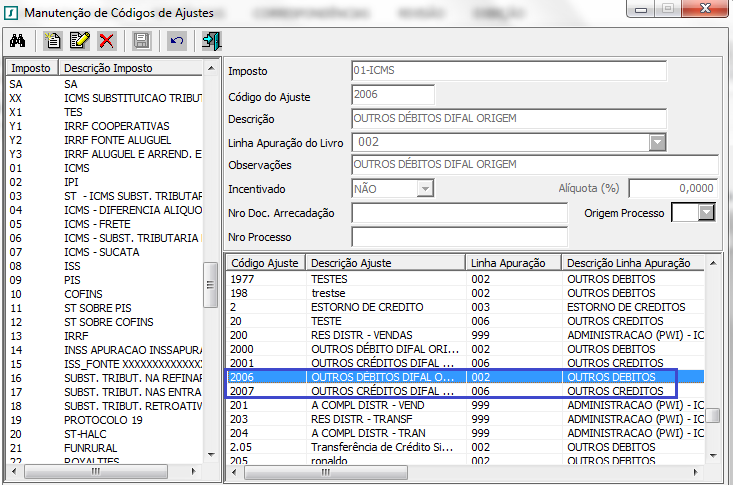Click the Nro Doc. Arrecadação input field

[458, 213]
